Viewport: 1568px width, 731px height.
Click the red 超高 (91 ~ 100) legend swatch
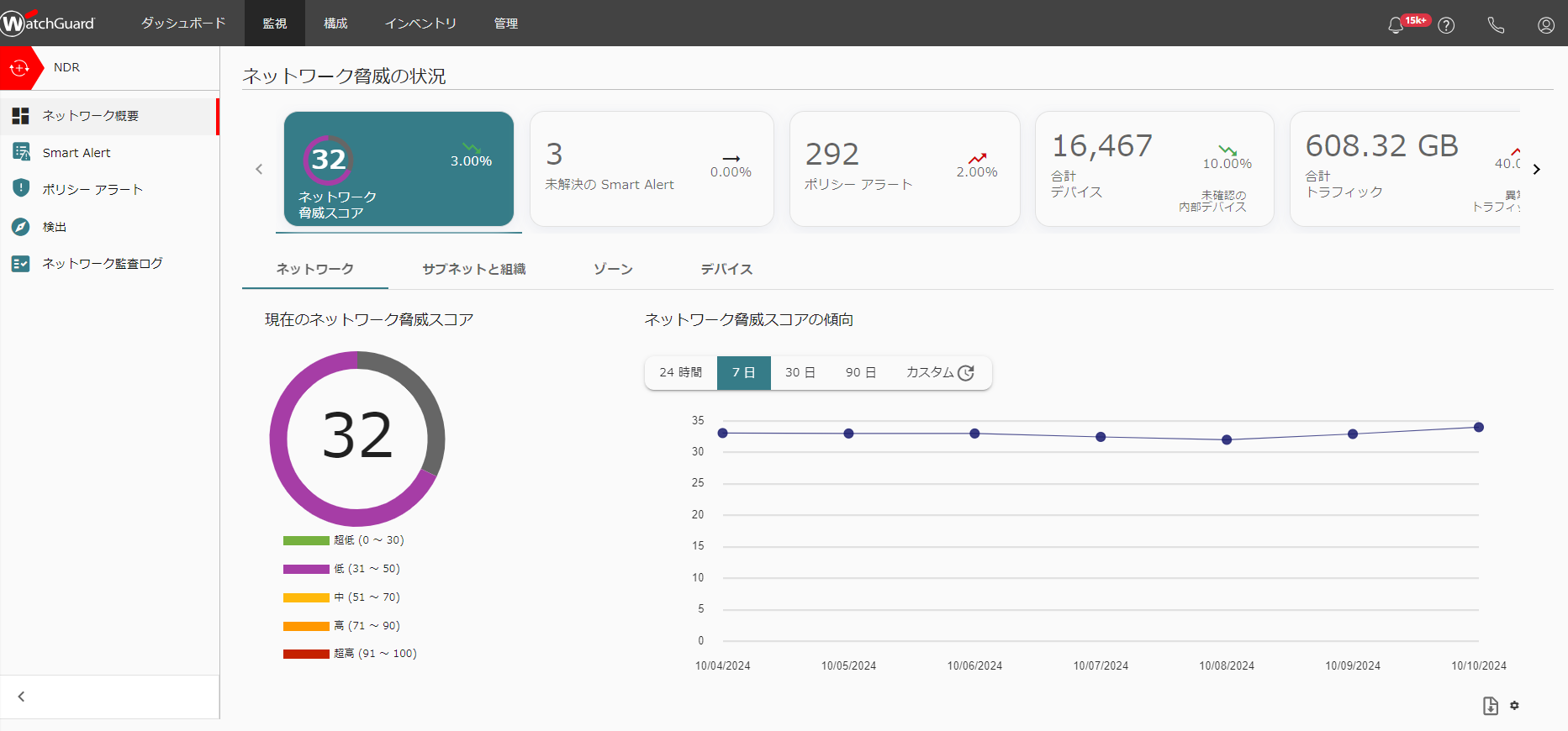tap(306, 654)
